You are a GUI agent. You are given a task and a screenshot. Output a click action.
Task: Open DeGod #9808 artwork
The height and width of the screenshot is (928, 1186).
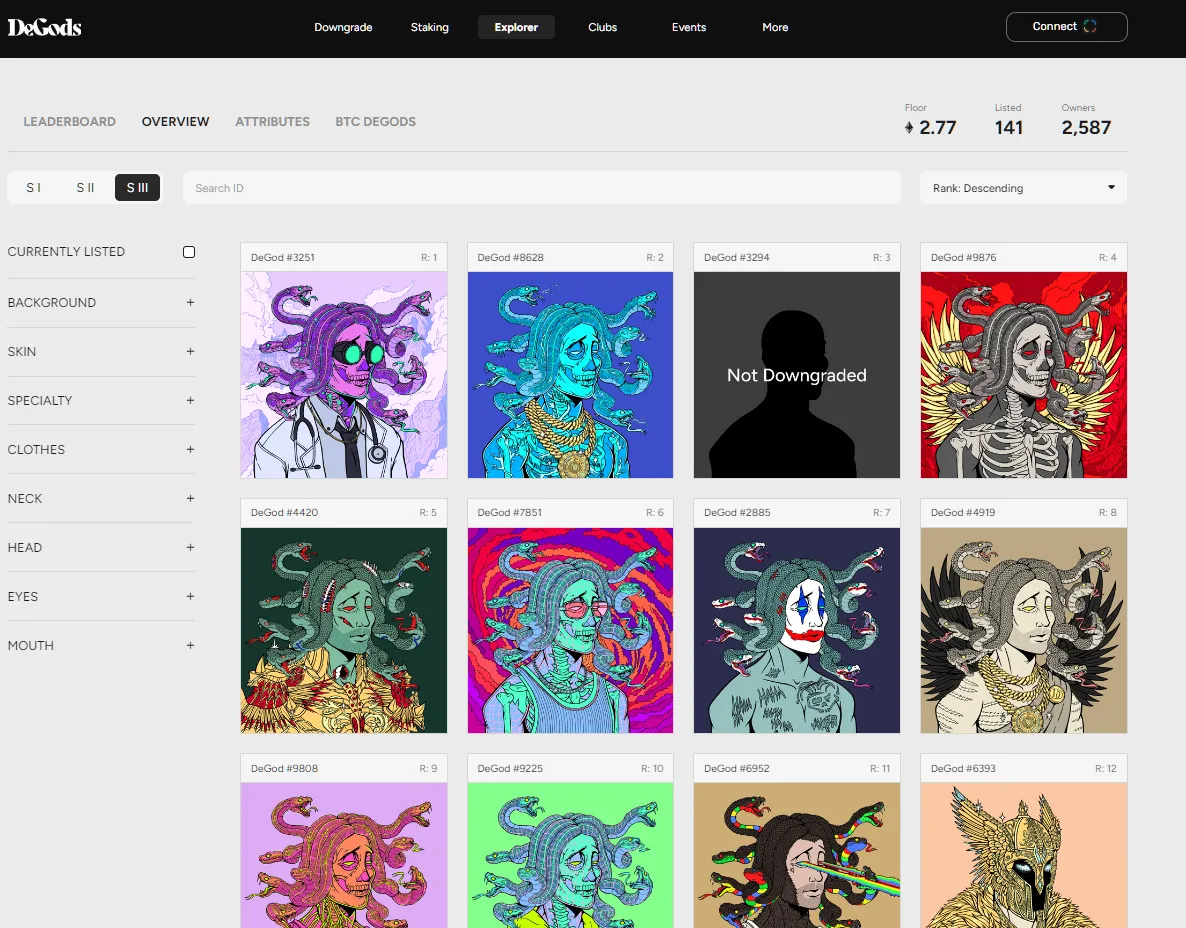[x=344, y=855]
